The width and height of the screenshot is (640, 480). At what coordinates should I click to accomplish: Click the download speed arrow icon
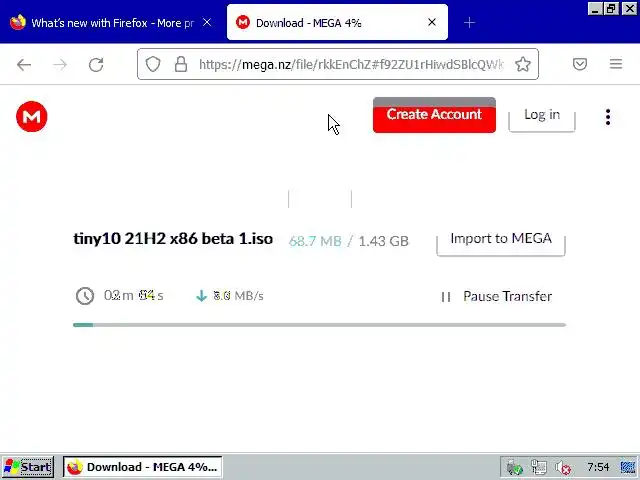(x=201, y=296)
